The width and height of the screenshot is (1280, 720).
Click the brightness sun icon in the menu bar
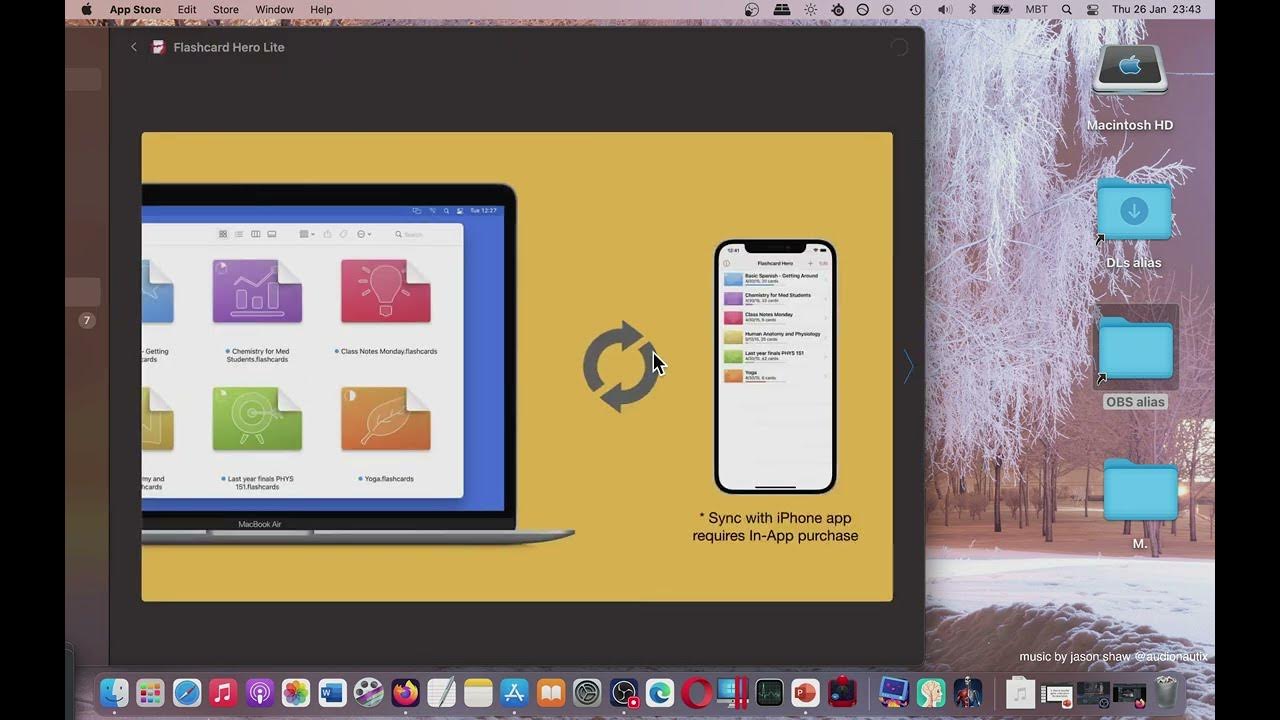[x=810, y=10]
